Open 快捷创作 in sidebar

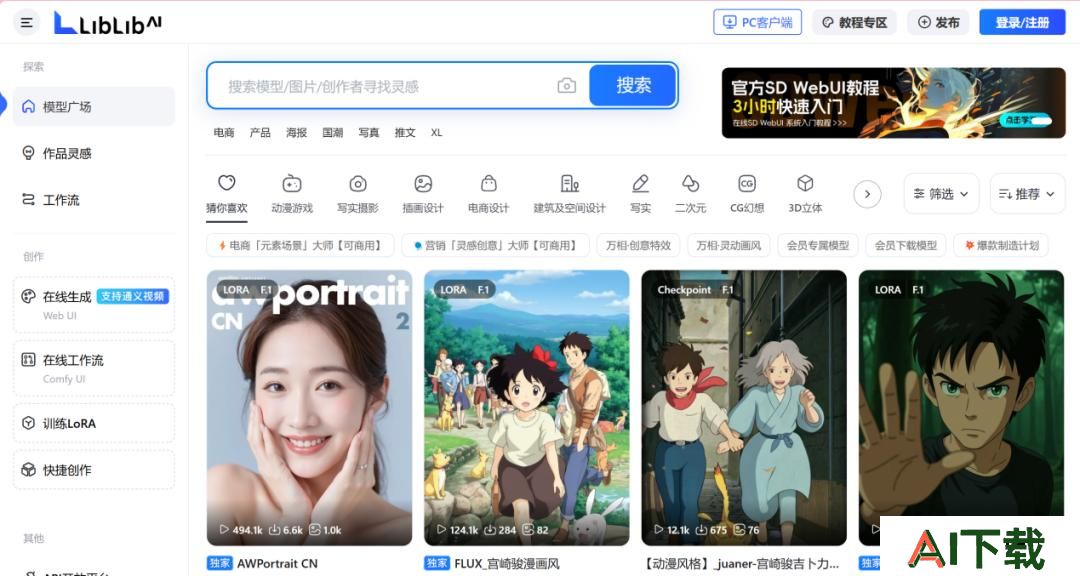tap(94, 470)
